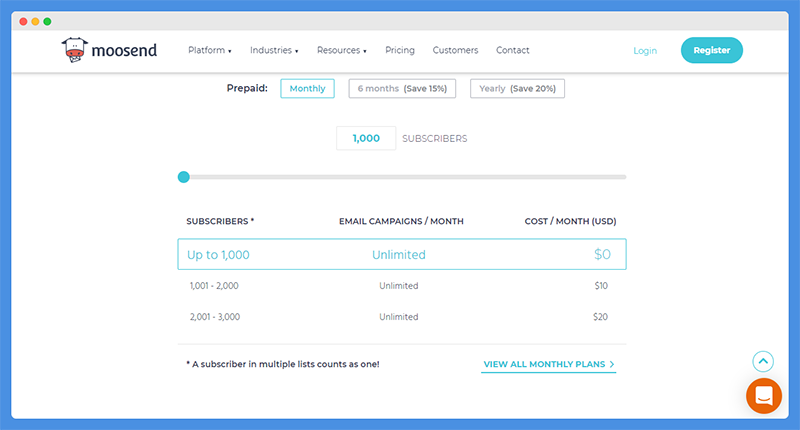Click the green maximize window button

pos(47,21)
